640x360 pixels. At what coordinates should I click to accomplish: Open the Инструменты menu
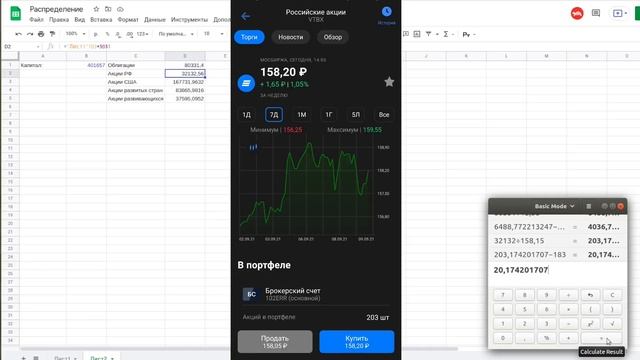[189, 20]
